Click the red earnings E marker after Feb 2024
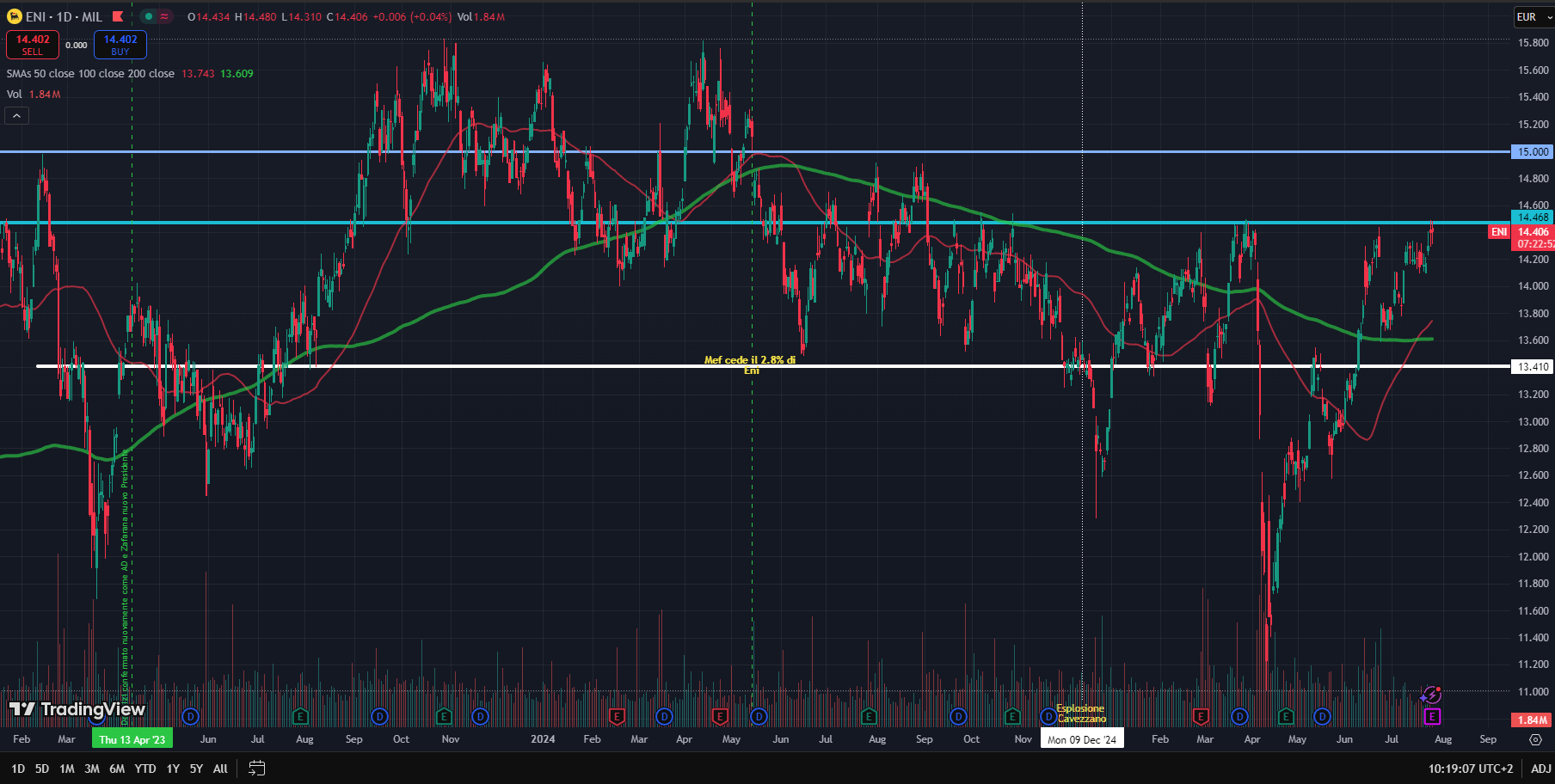 [x=616, y=716]
